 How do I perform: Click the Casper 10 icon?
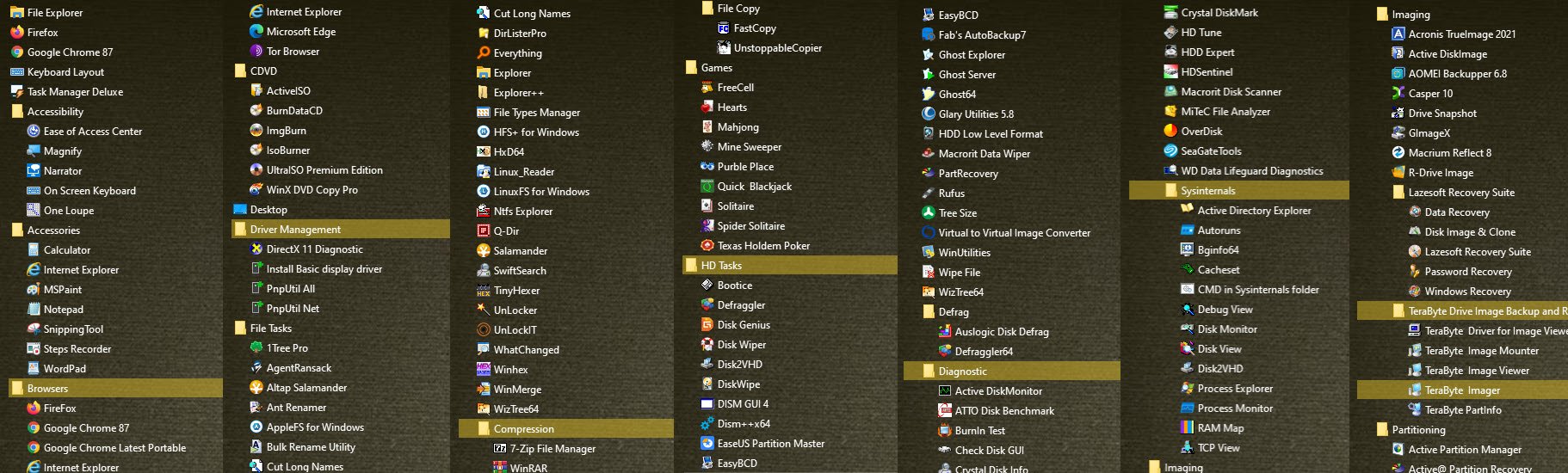(1398, 94)
